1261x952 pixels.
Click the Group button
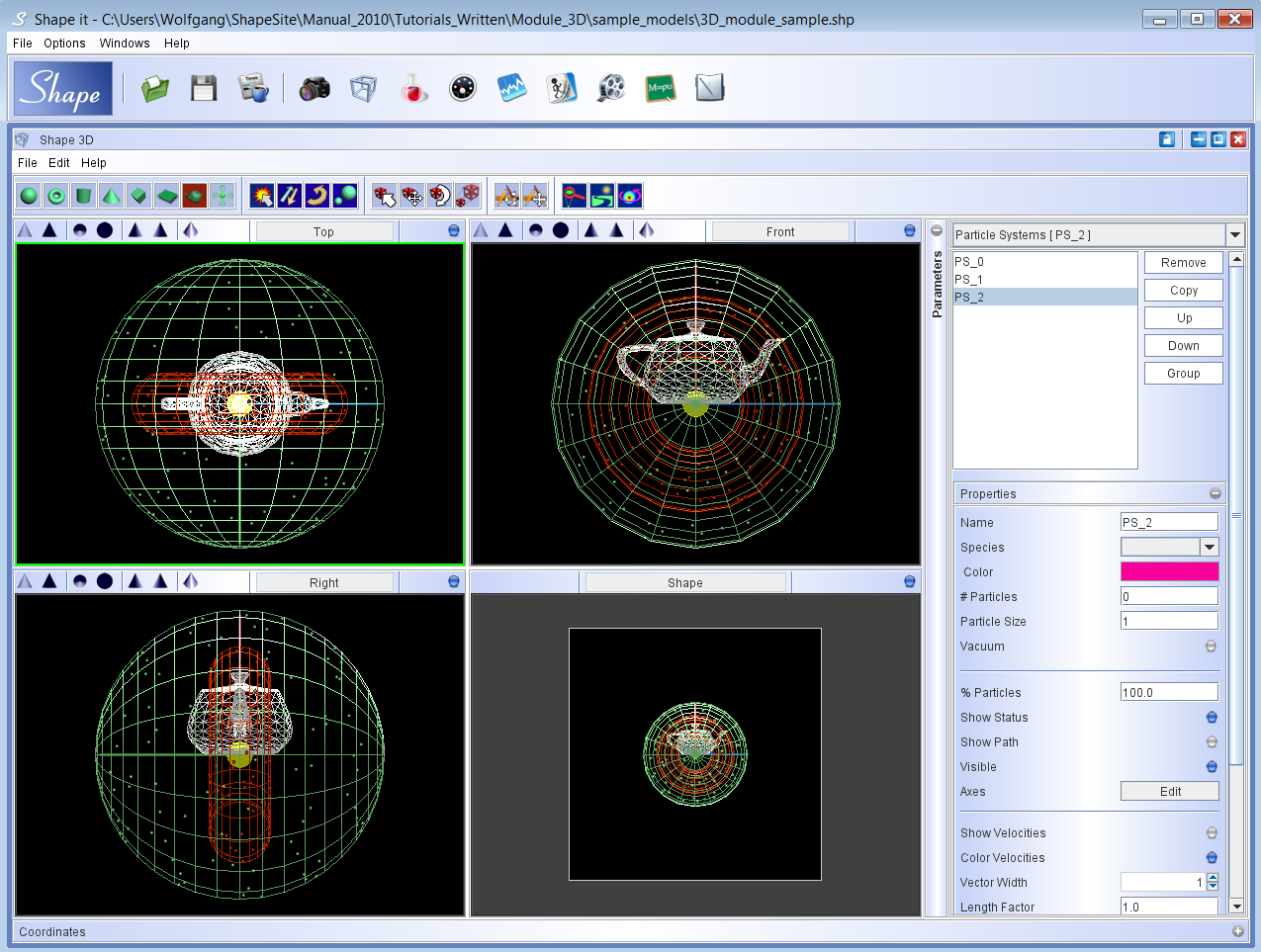click(1184, 374)
